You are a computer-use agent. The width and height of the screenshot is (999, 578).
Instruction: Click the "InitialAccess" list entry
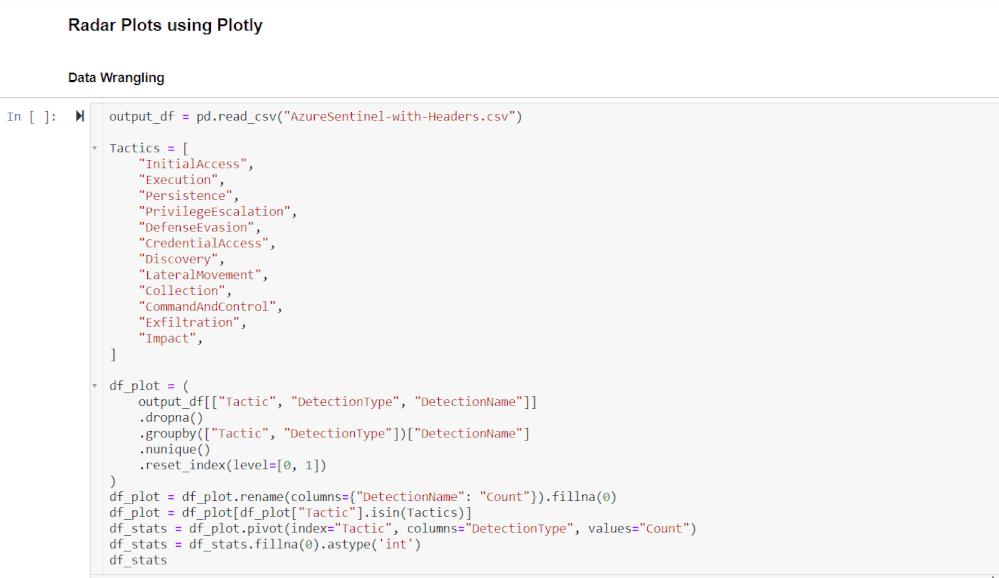point(192,164)
